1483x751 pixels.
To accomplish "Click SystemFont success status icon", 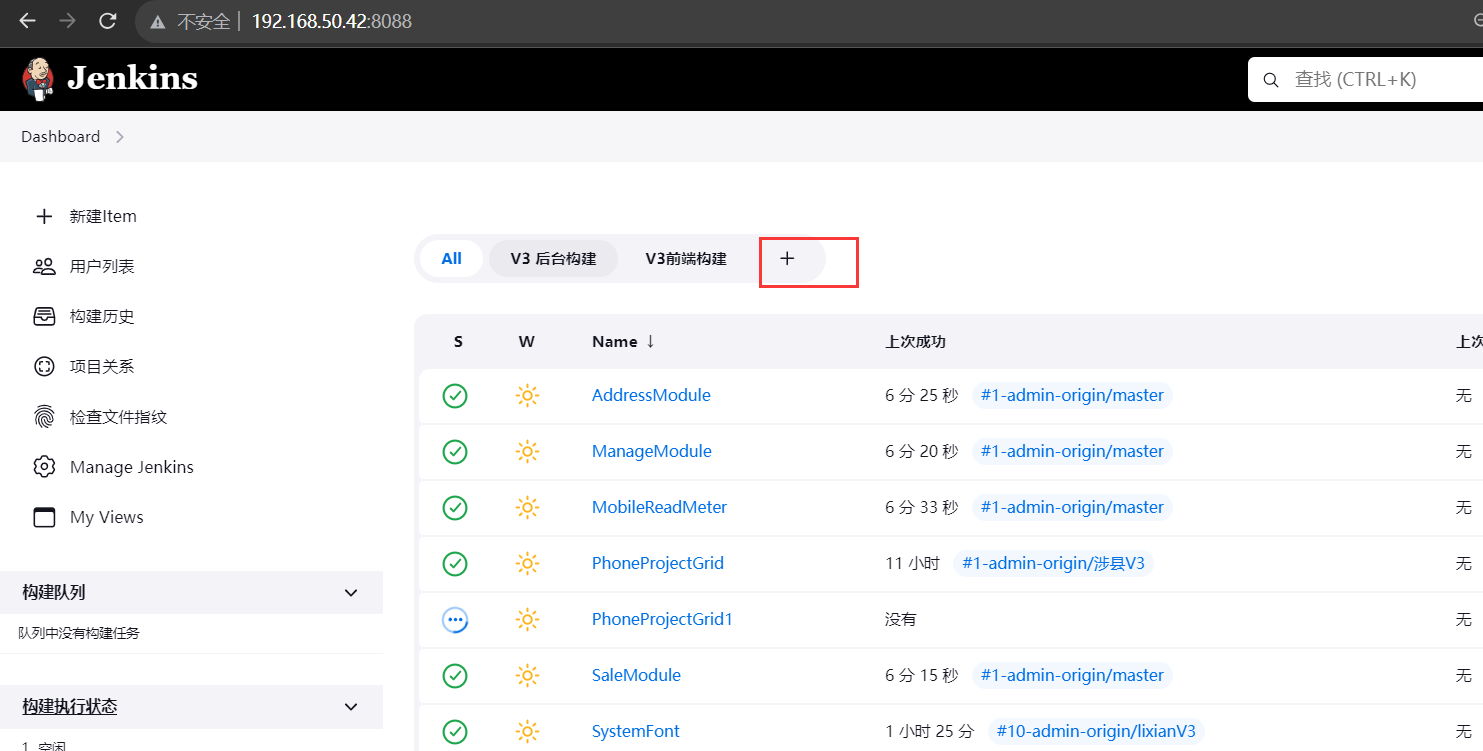I will click(455, 732).
